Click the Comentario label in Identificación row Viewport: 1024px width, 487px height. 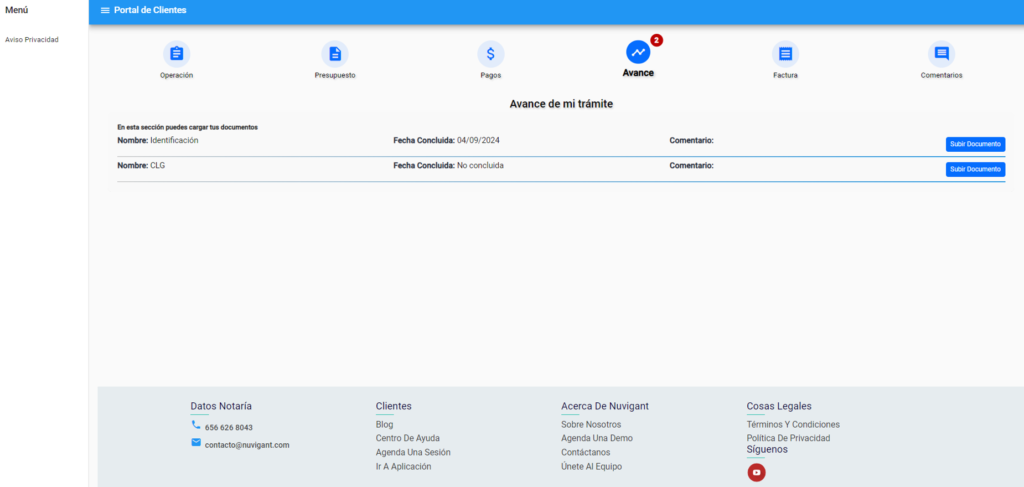(692, 140)
